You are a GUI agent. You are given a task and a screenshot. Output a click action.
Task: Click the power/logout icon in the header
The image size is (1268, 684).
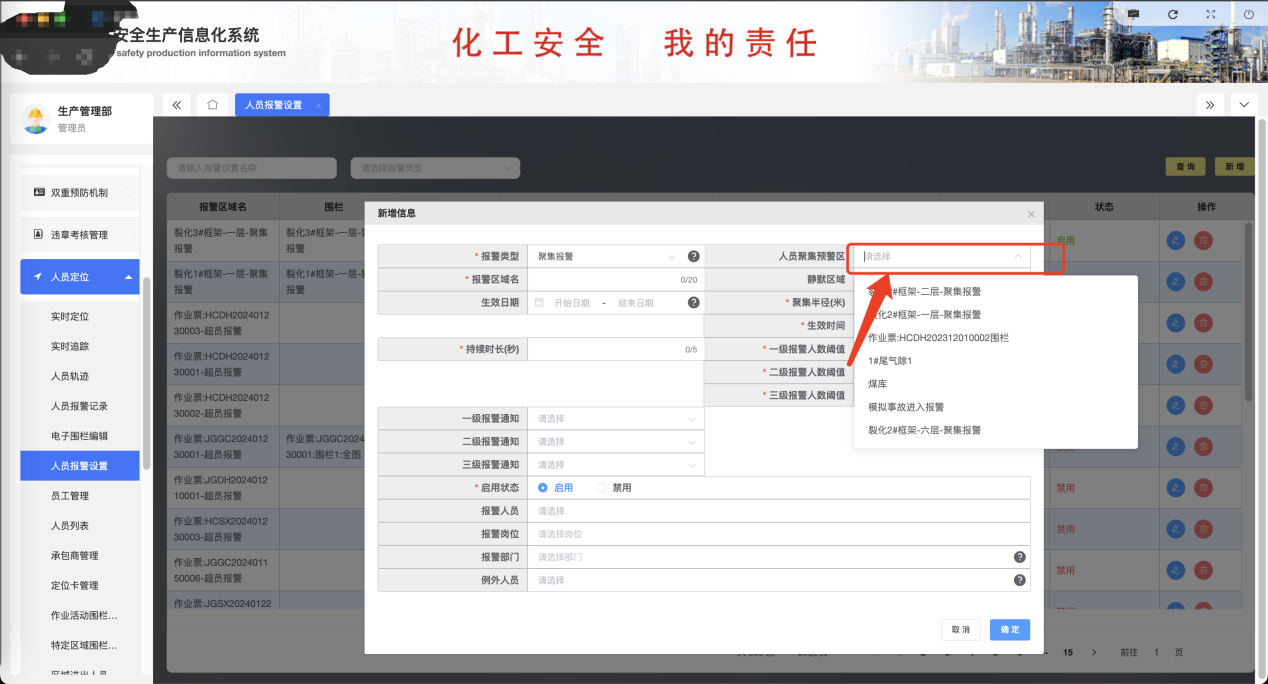(x=1249, y=15)
